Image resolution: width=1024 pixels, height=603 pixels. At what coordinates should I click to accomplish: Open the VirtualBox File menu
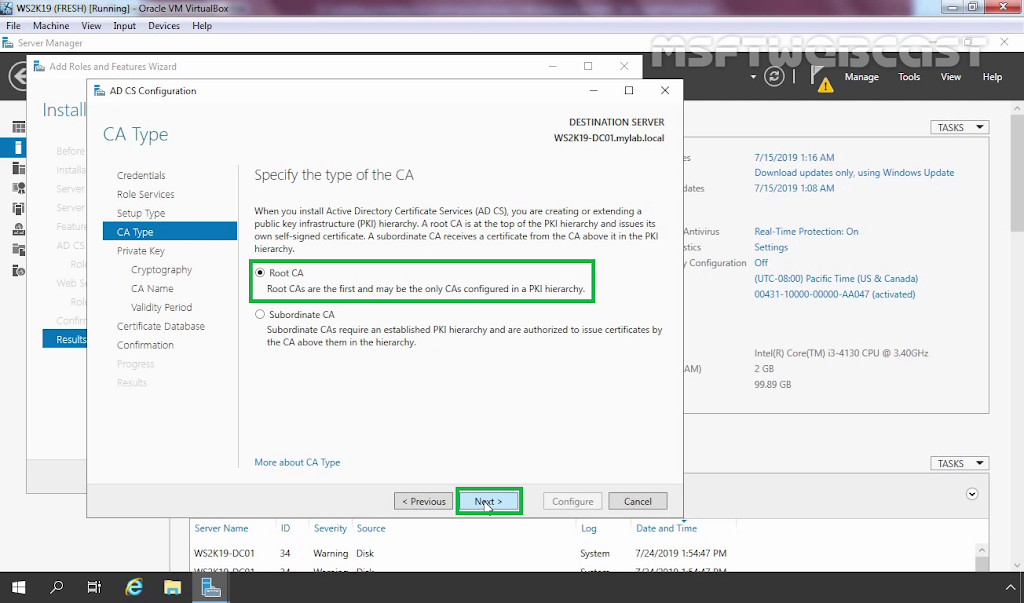tap(13, 25)
